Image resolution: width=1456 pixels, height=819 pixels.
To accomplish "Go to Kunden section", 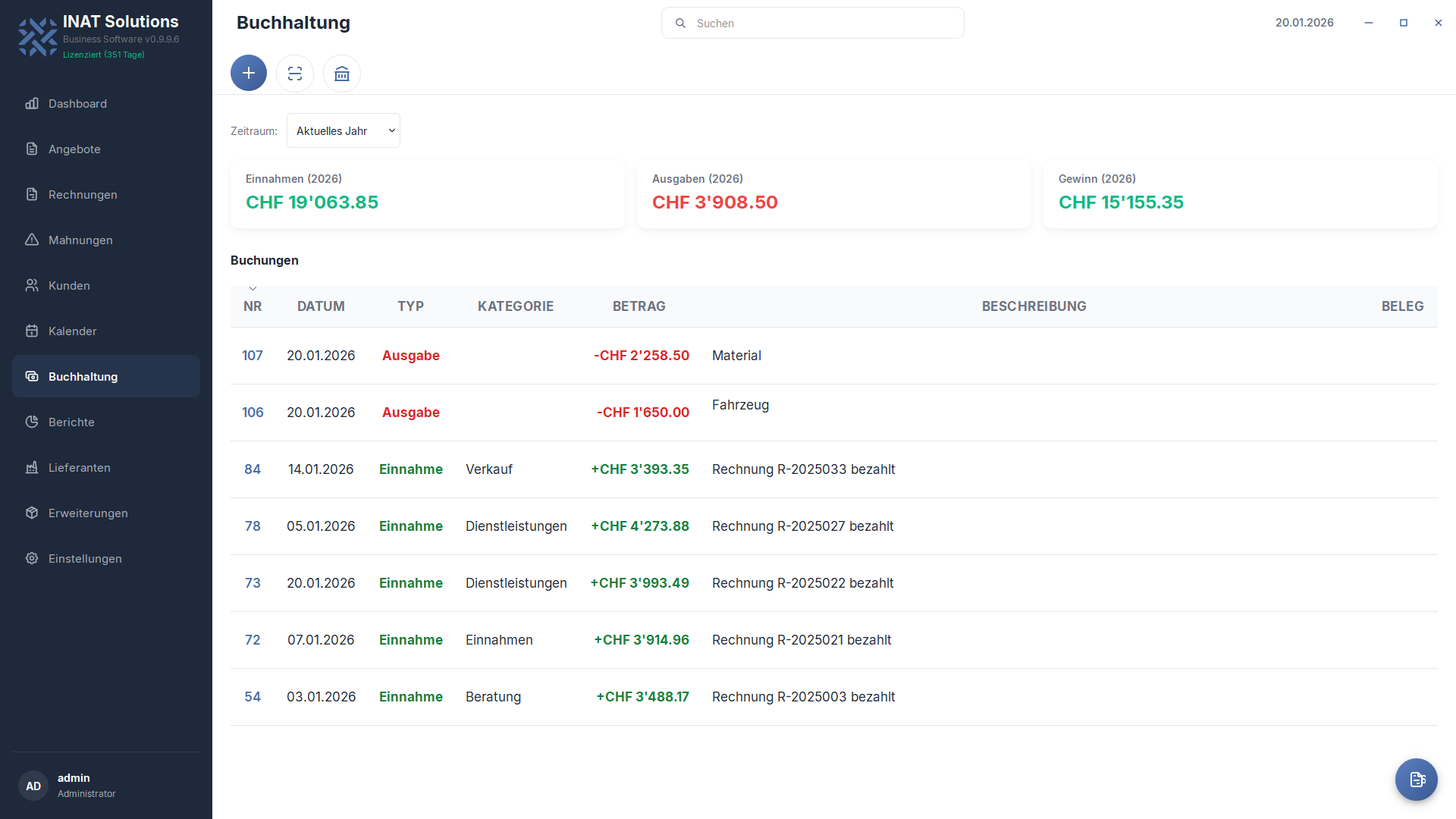I will coord(69,286).
